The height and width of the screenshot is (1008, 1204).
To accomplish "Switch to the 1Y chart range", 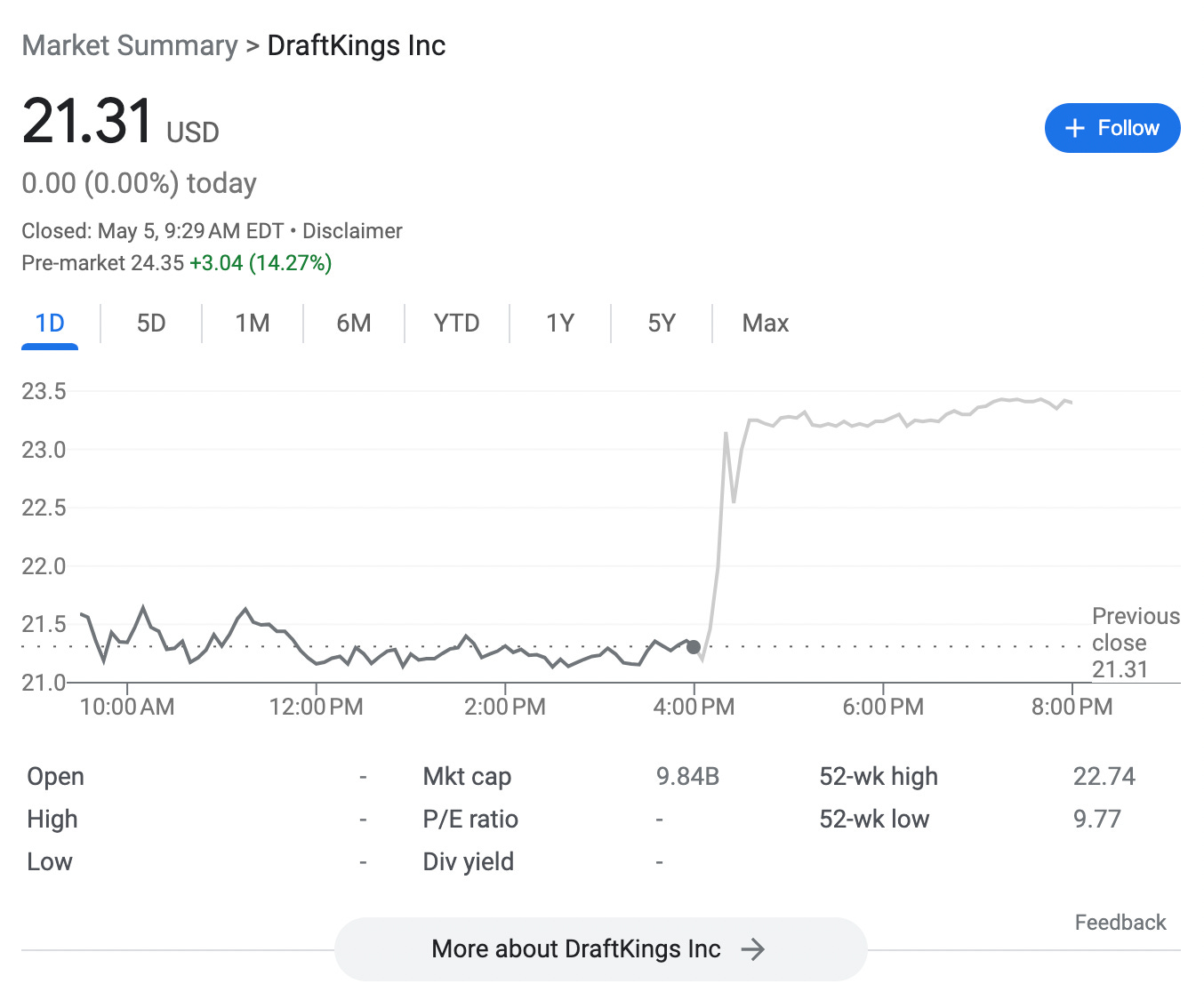I will click(560, 323).
